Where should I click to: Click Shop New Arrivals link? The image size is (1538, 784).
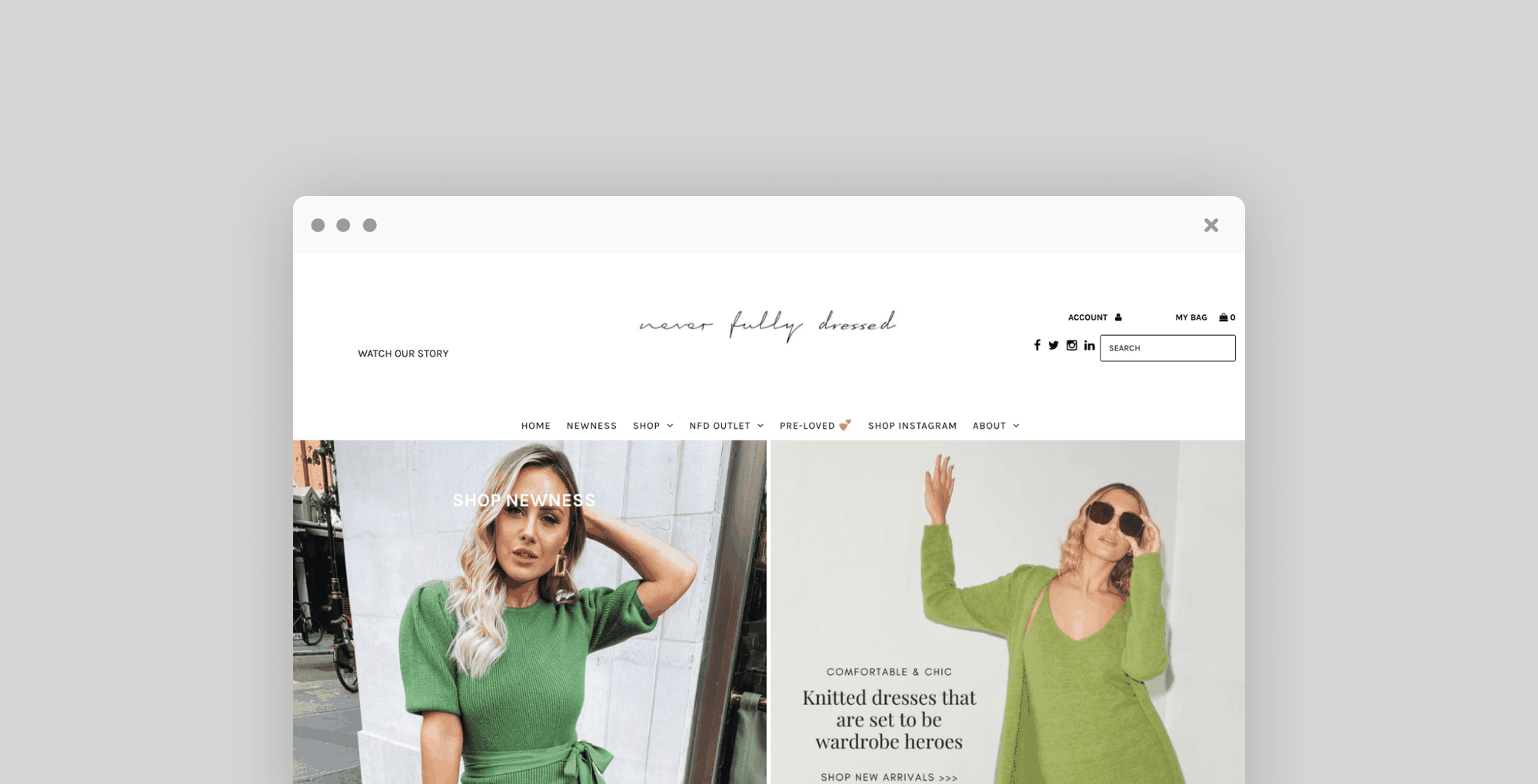pos(889,777)
